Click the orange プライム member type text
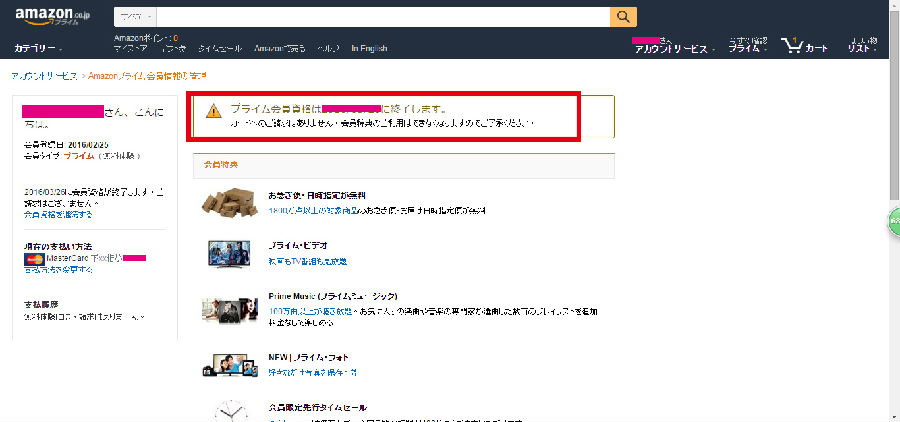This screenshot has width=900, height=422. coord(79,156)
